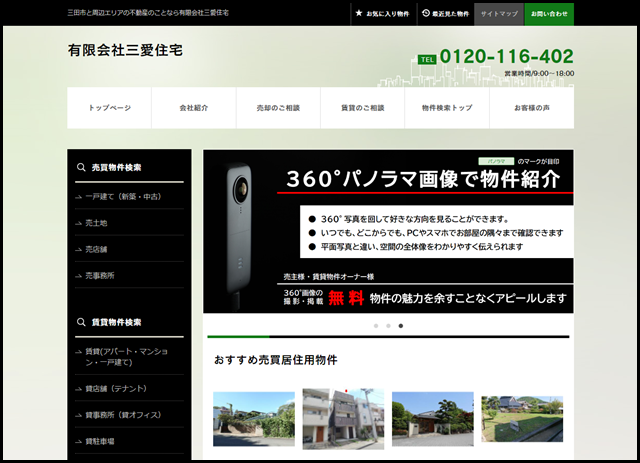640x463 pixels.
Task: Open fourth property thumbnail of grassy lot
Action: pyautogui.click(x=522, y=419)
